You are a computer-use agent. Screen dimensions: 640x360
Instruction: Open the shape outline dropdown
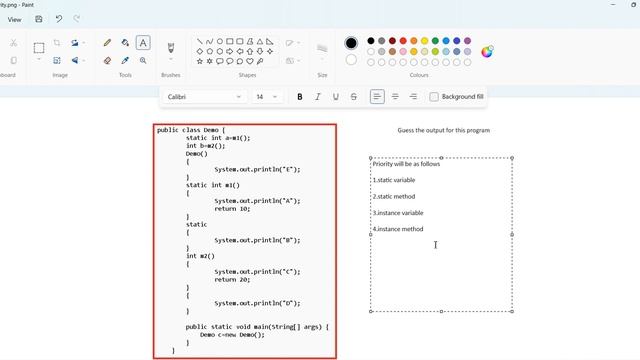[x=293, y=42]
